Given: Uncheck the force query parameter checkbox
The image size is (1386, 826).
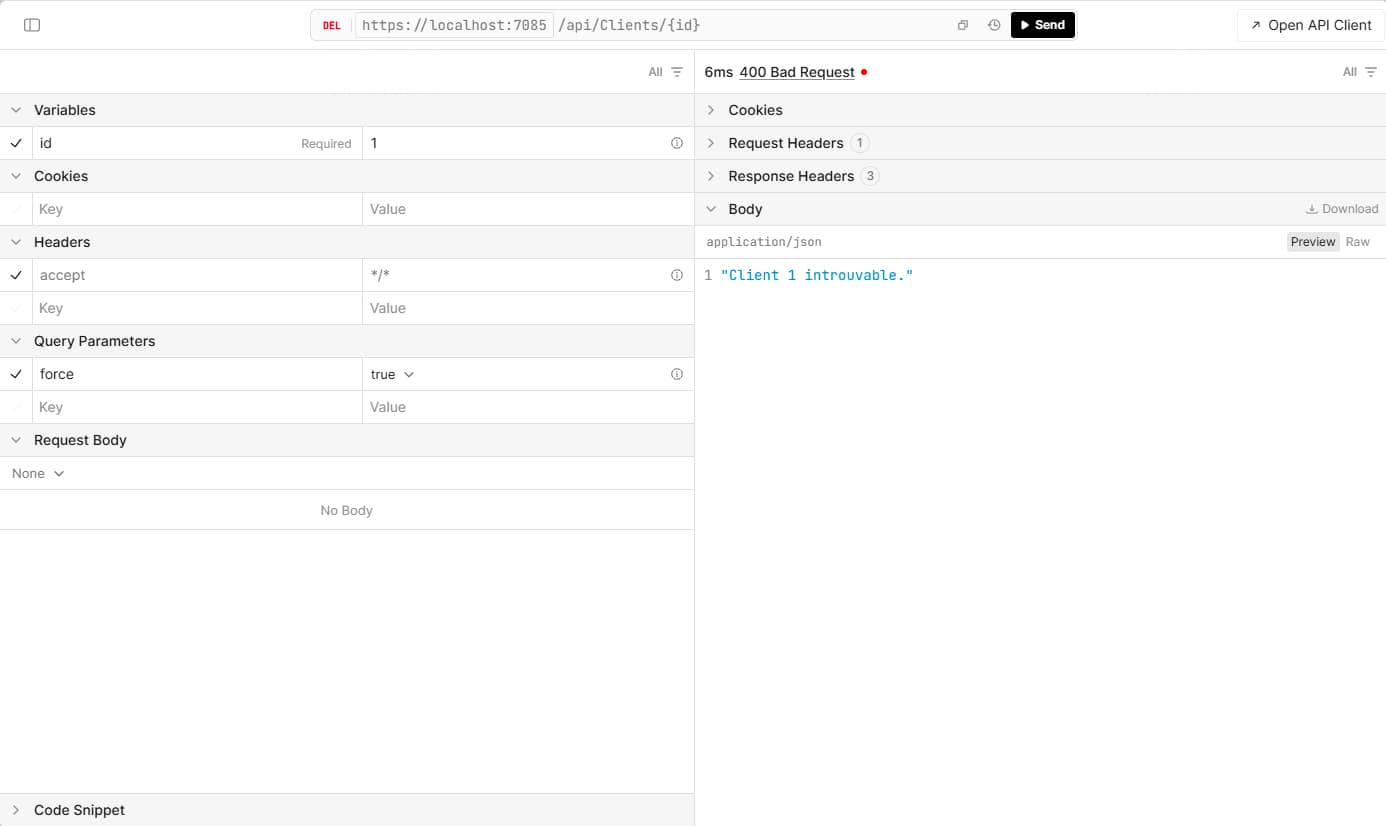Looking at the screenshot, I should [x=16, y=374].
